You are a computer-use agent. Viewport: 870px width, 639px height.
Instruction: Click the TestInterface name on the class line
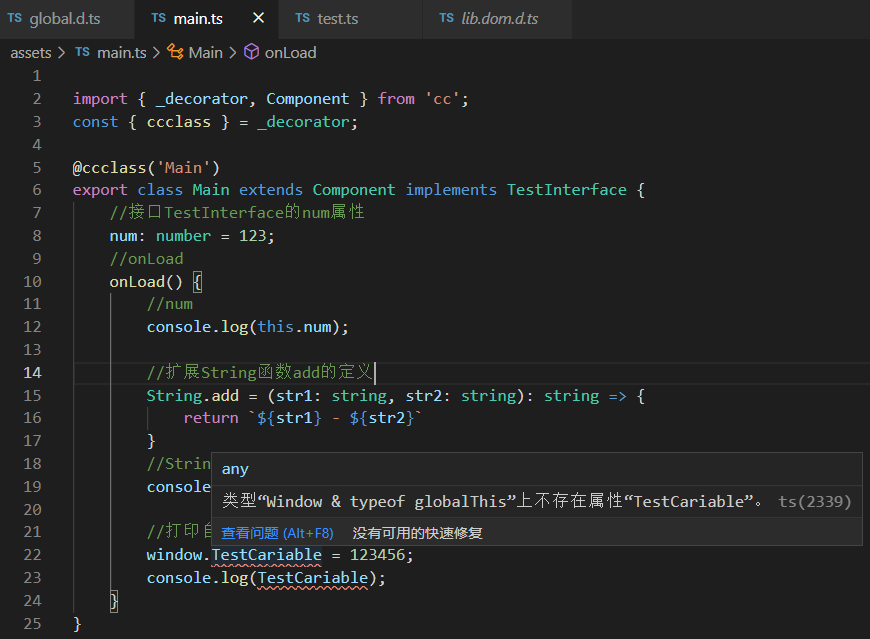566,190
